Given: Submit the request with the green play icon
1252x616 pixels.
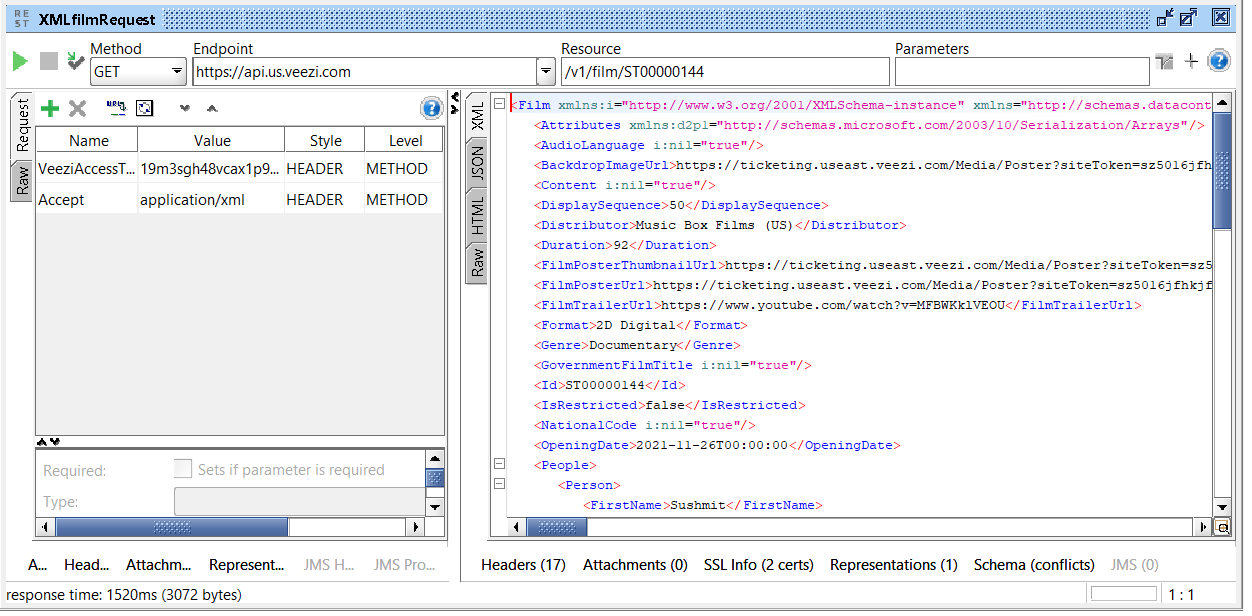Looking at the screenshot, I should tap(19, 61).
